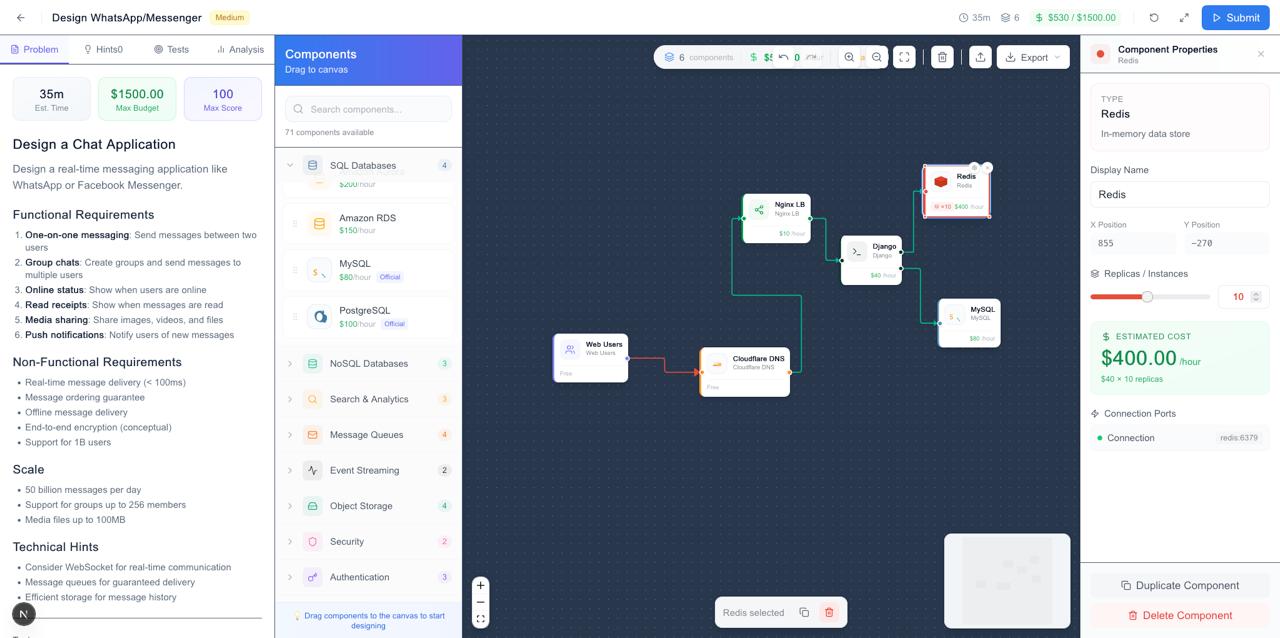The image size is (1280, 638).
Task: Click the red trash icon in Redis selected bar
Action: click(829, 612)
